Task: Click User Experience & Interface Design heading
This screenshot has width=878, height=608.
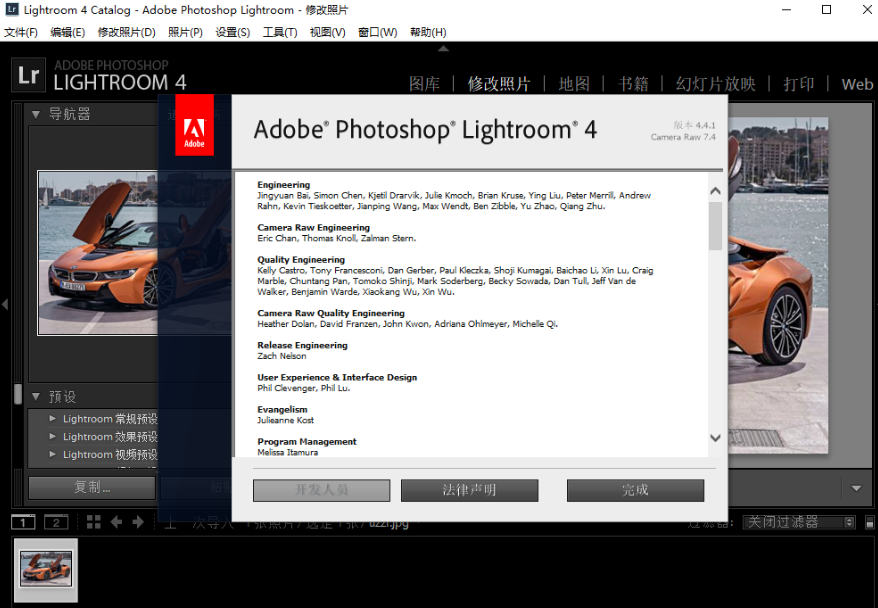Action: [337, 377]
